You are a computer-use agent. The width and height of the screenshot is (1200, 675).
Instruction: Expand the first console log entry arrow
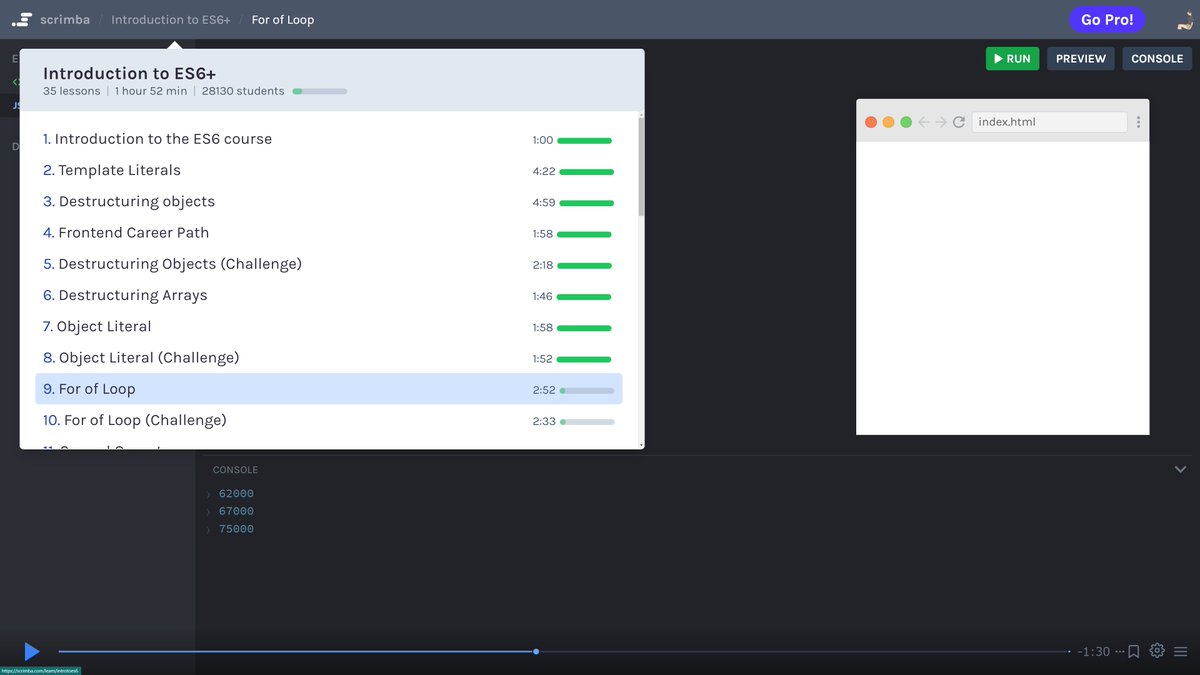pos(210,493)
